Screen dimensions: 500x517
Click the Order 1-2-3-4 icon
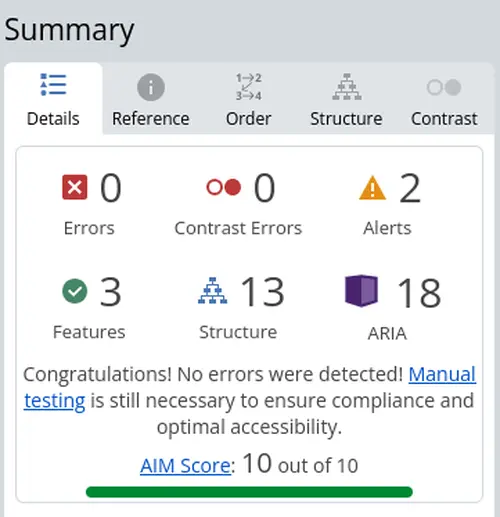pos(249,87)
